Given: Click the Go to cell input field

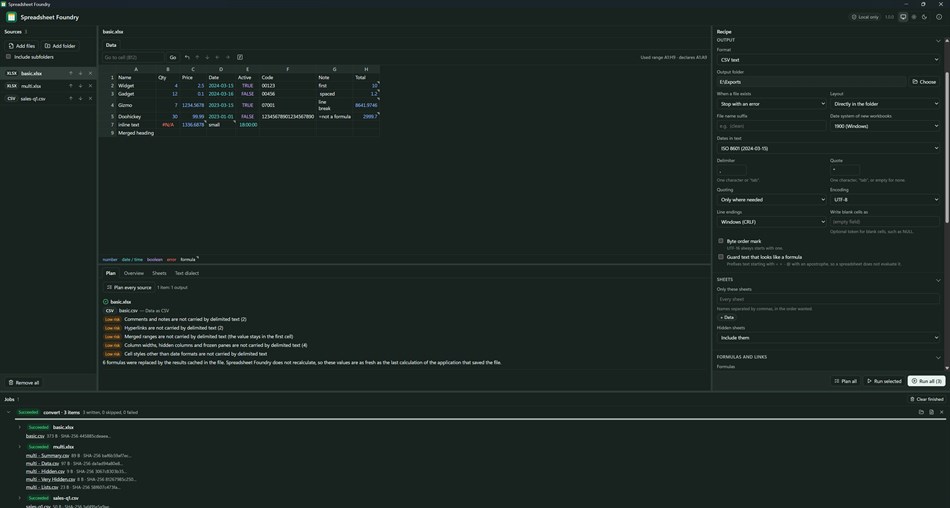Looking at the screenshot, I should (x=133, y=58).
